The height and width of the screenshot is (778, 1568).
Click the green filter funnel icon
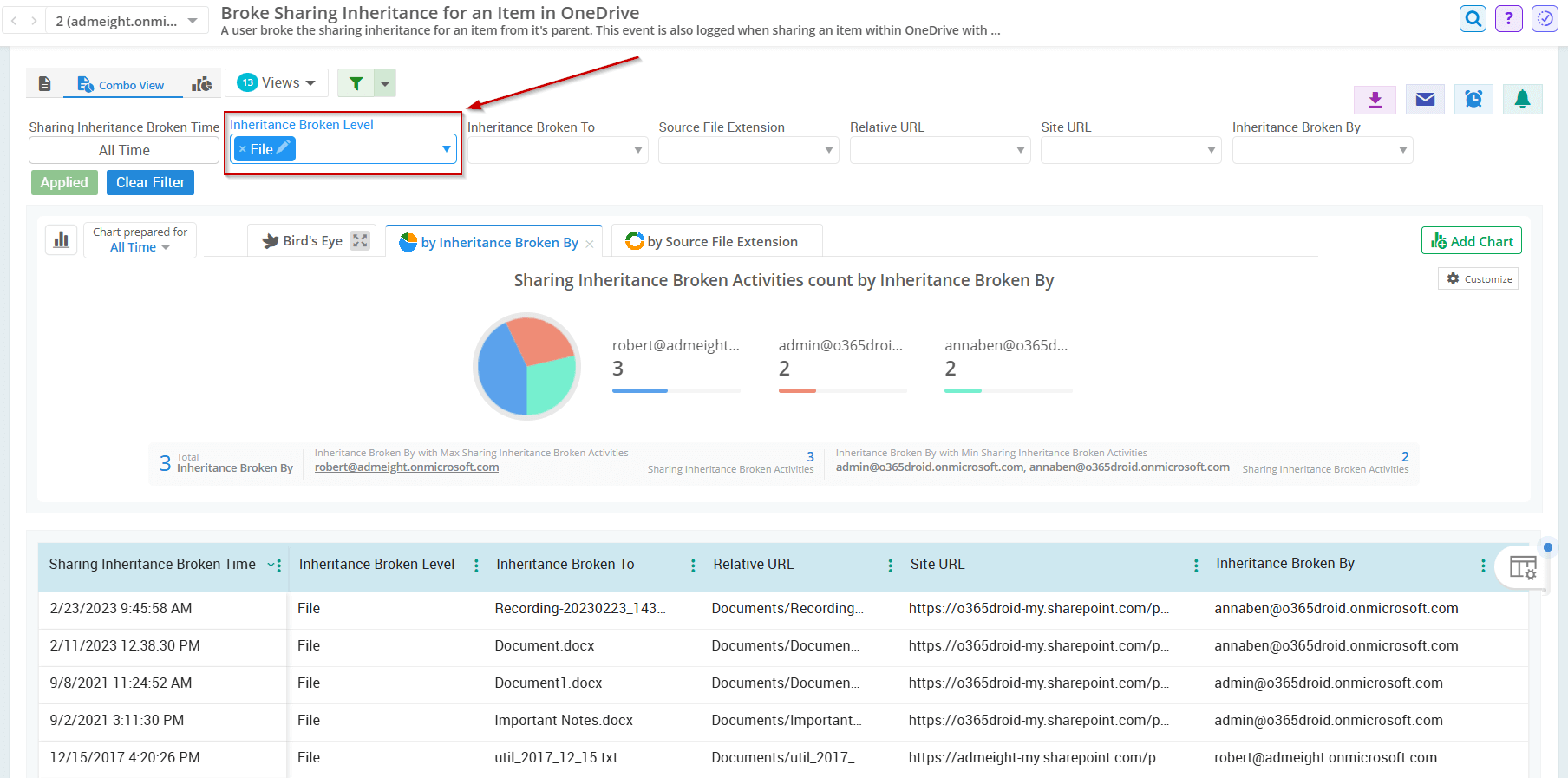pos(356,83)
